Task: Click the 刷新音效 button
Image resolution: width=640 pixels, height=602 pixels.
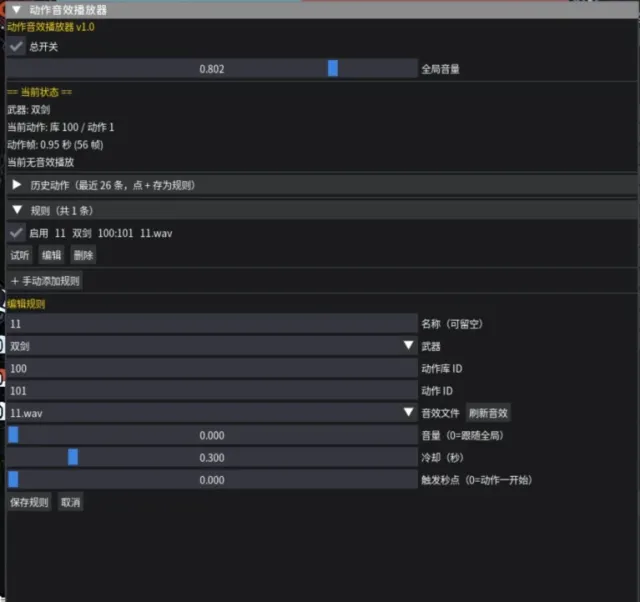Action: point(488,413)
